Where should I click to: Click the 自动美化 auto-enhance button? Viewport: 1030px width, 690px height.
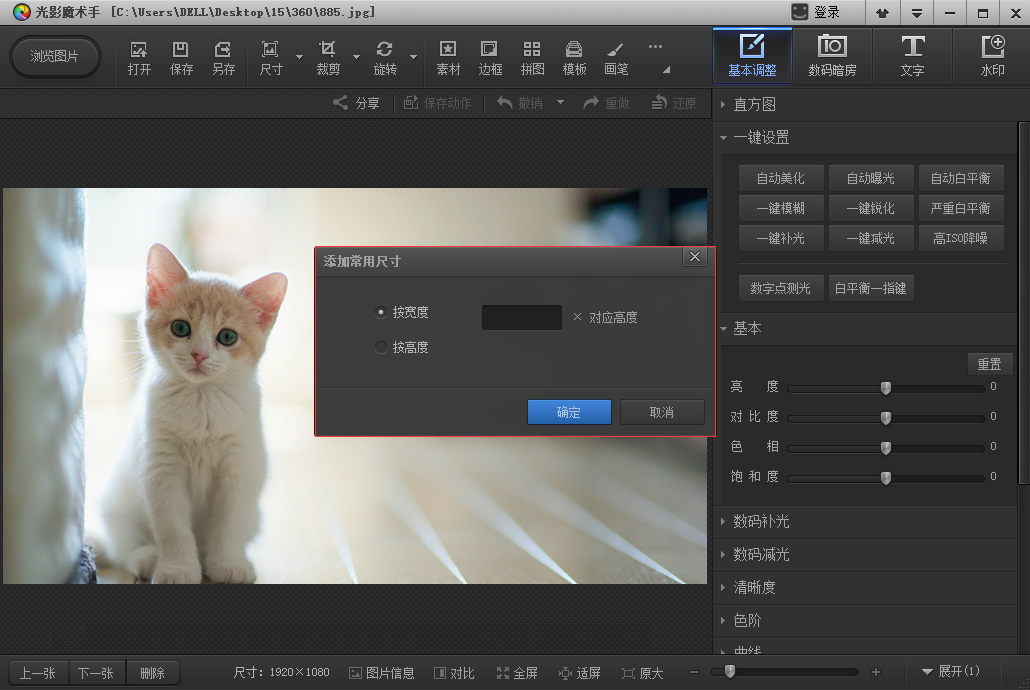pyautogui.click(x=780, y=178)
